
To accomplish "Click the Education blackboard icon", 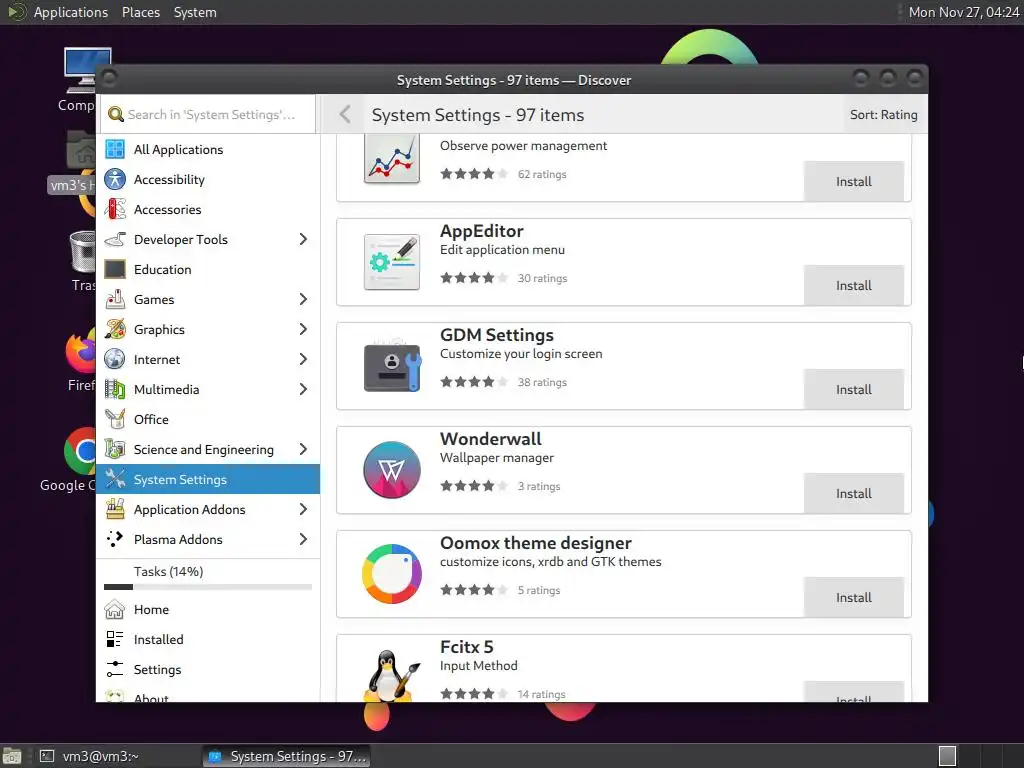I will coord(115,269).
